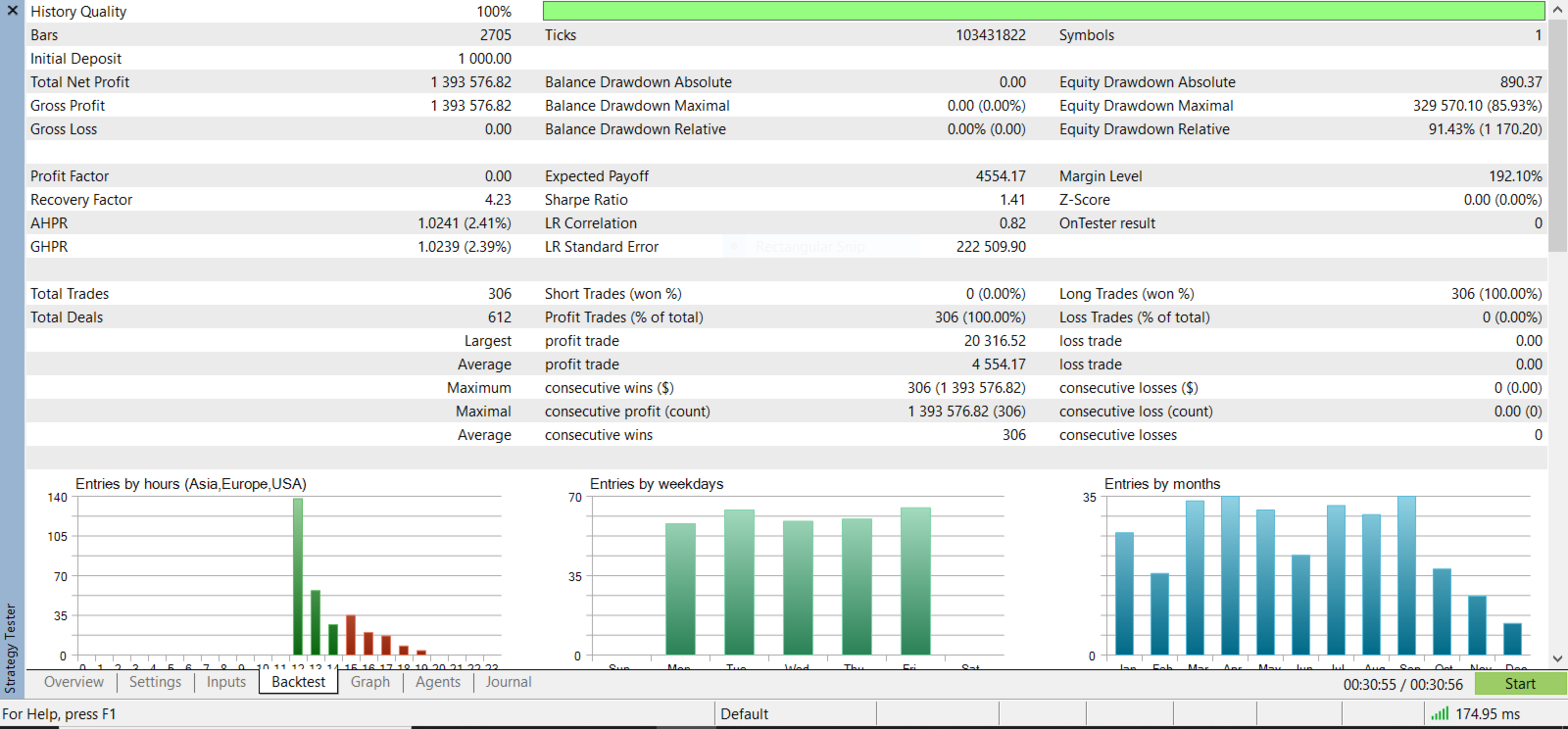The width and height of the screenshot is (1568, 729).
Task: Click the tallest green bar in hours chart
Action: pos(298,576)
